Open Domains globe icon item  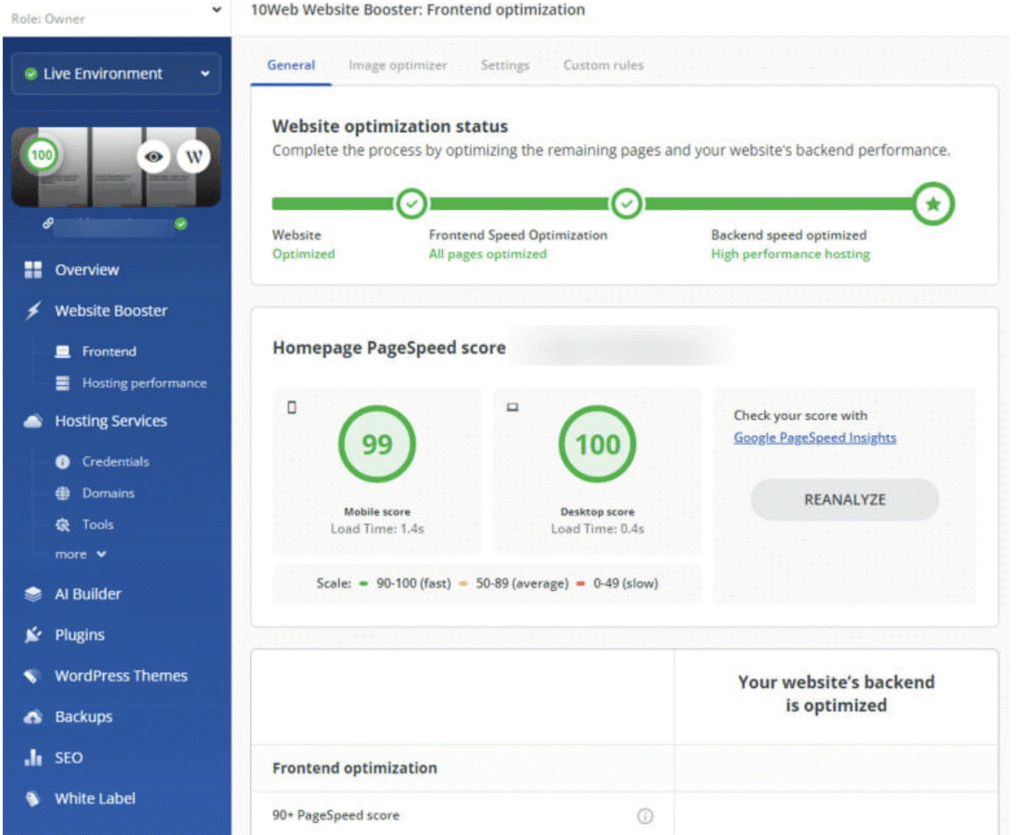(x=63, y=493)
